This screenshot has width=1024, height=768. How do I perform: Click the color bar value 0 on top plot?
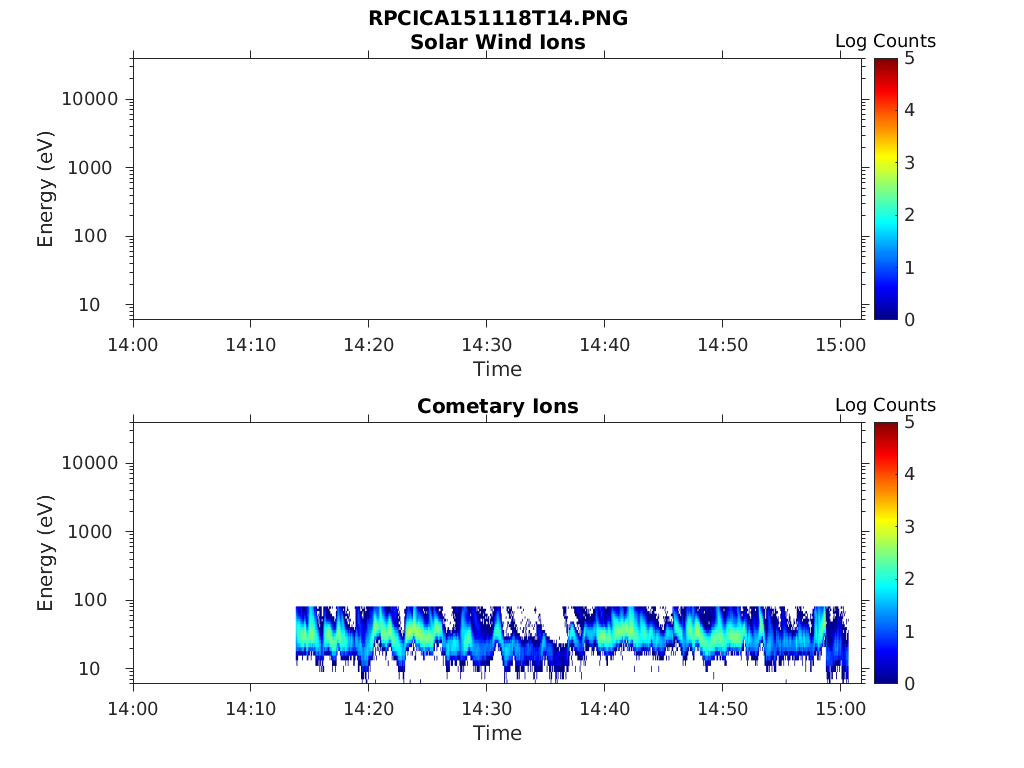click(909, 320)
